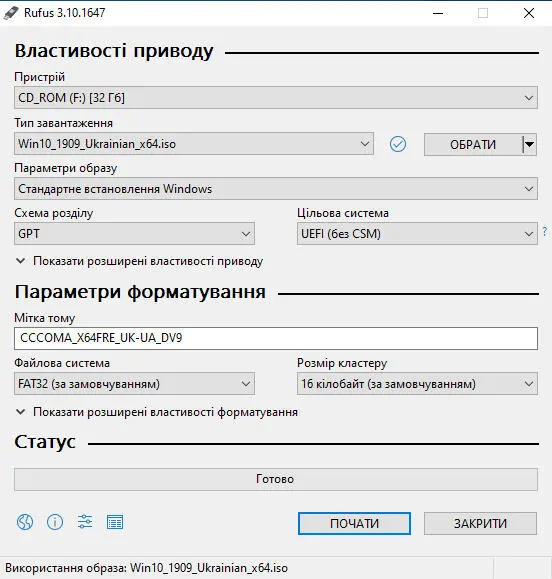Click the Розмір кластеру label
This screenshot has height=579, width=552.
(x=342, y=363)
